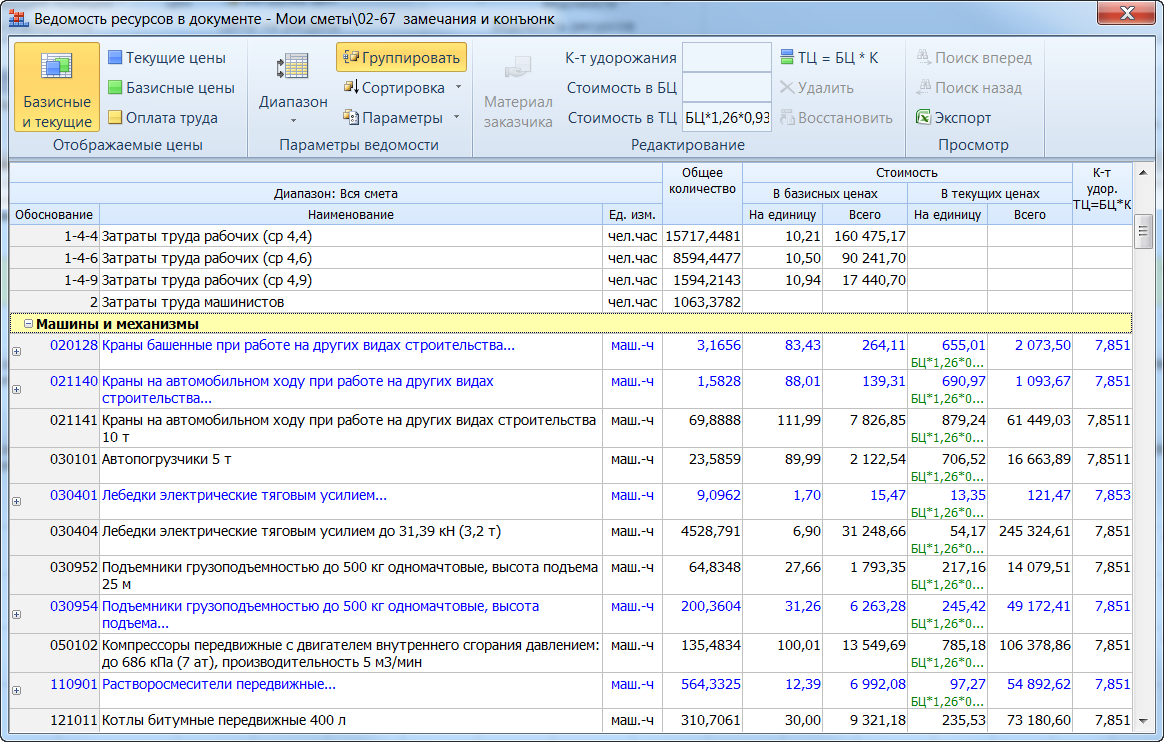Switch to Текущие цены display
Image resolution: width=1164 pixels, height=742 pixels.
point(166,58)
